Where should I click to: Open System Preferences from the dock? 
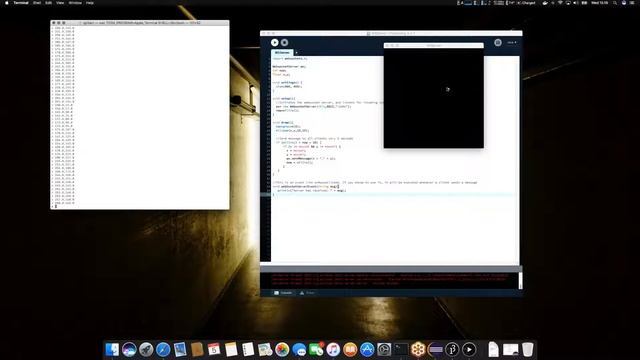pos(384,349)
